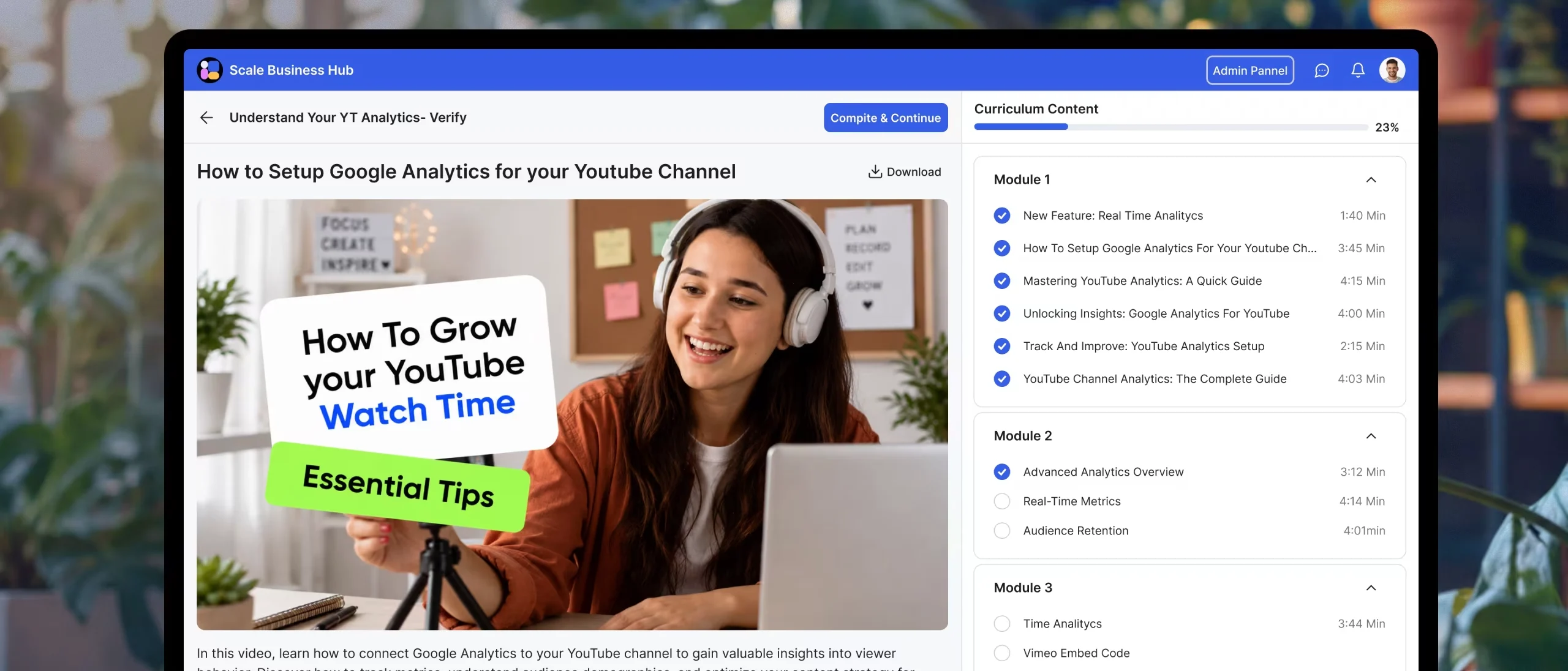Click the 4:15 Min duration
Viewport: 1568px width, 671px height.
click(1362, 281)
